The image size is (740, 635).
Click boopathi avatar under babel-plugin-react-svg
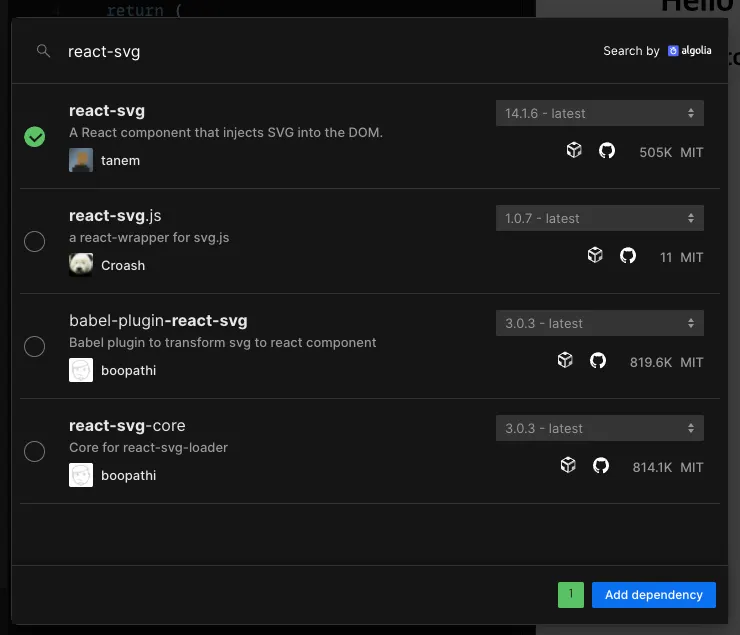coord(81,370)
